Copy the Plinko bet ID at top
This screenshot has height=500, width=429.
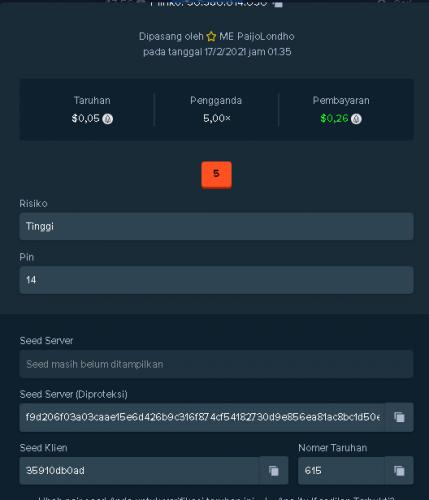pos(278,3)
